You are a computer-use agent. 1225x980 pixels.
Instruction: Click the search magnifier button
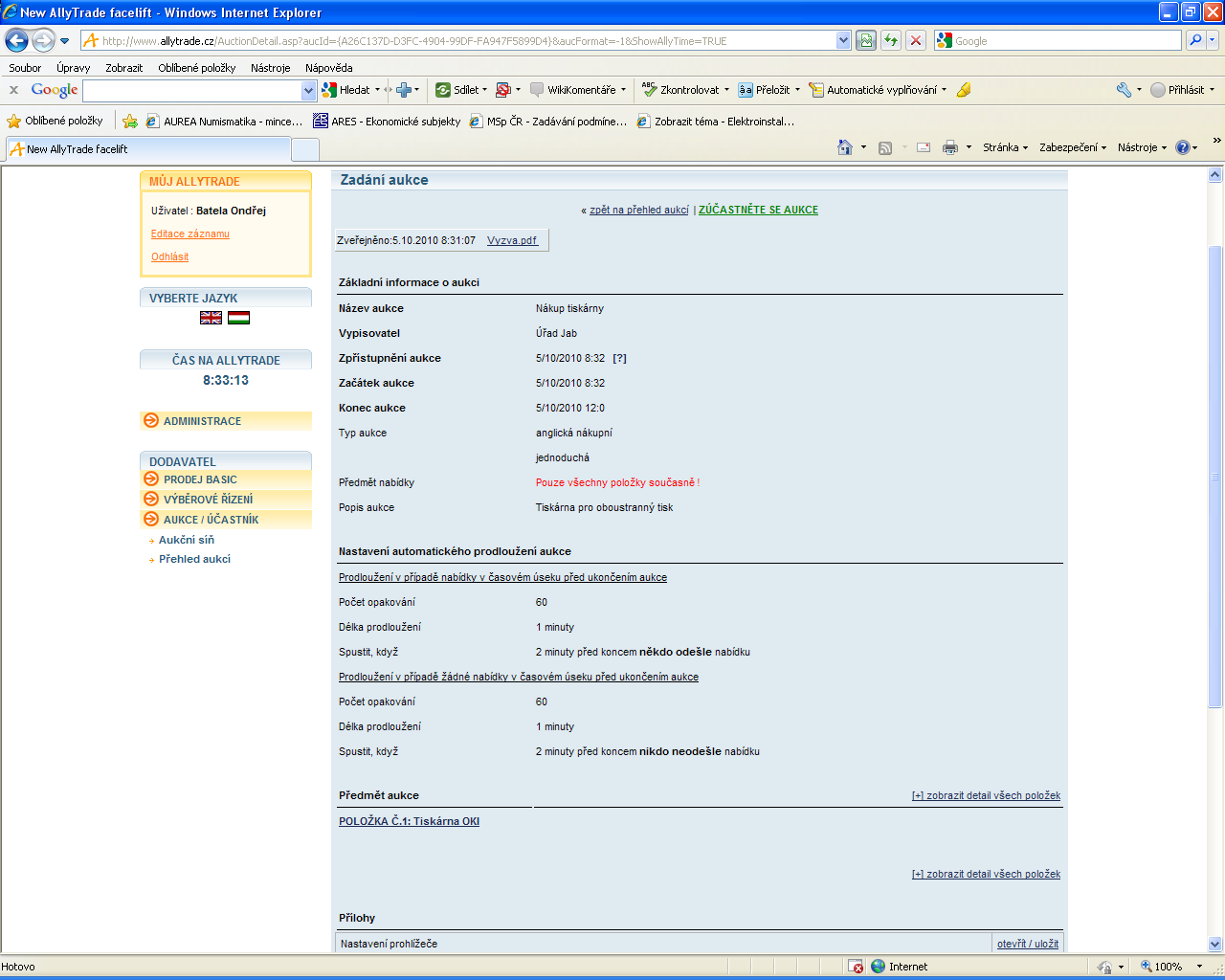click(x=1194, y=40)
